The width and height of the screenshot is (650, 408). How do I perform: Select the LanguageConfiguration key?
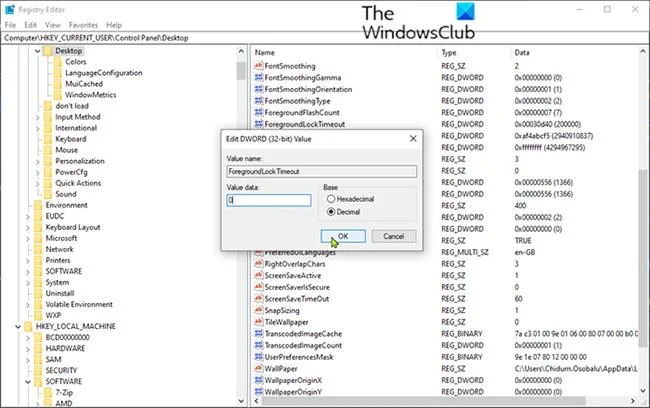104,73
